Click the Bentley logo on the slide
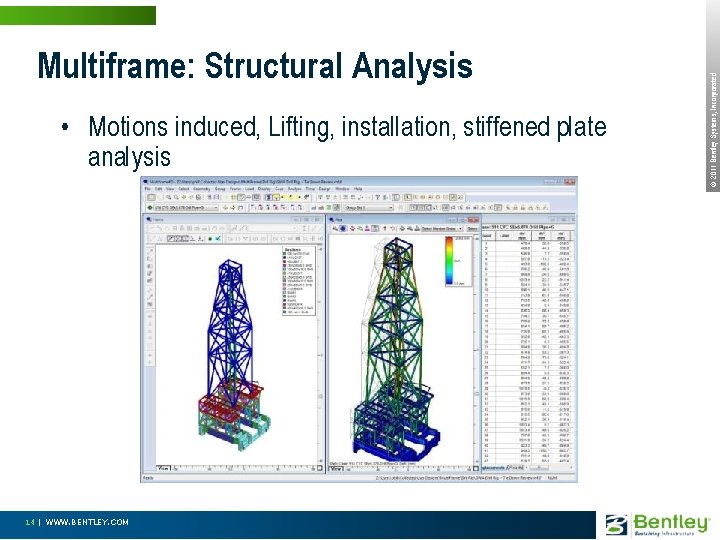Viewport: 720px width, 540px height. coord(658,525)
